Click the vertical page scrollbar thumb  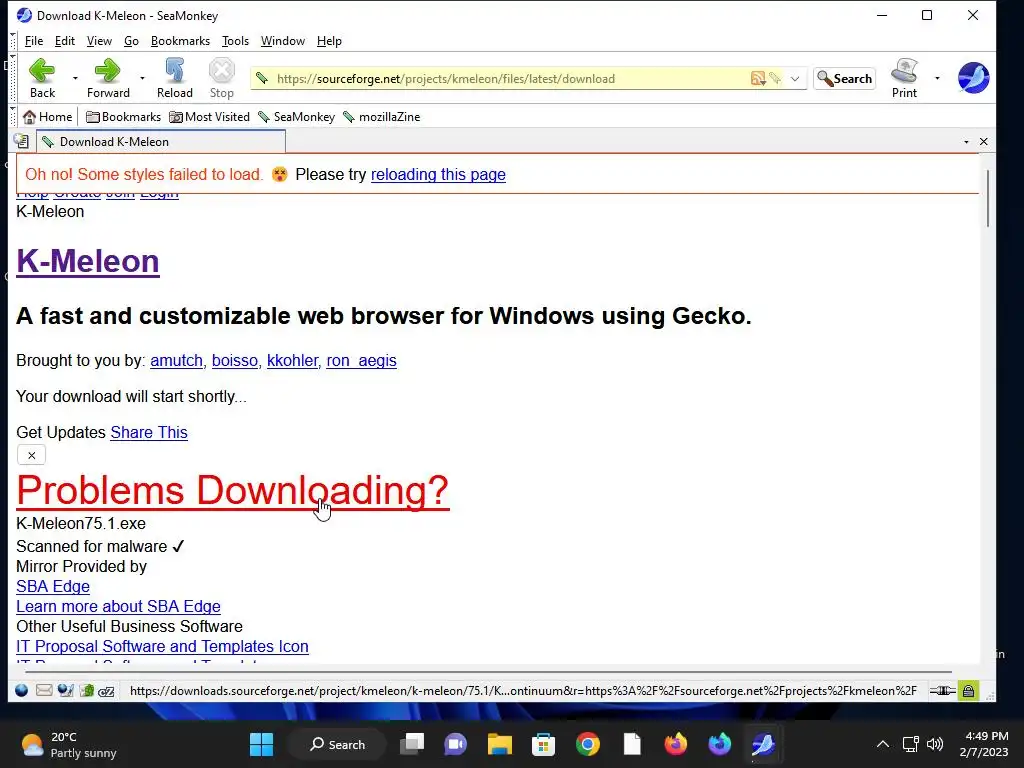coord(988,198)
